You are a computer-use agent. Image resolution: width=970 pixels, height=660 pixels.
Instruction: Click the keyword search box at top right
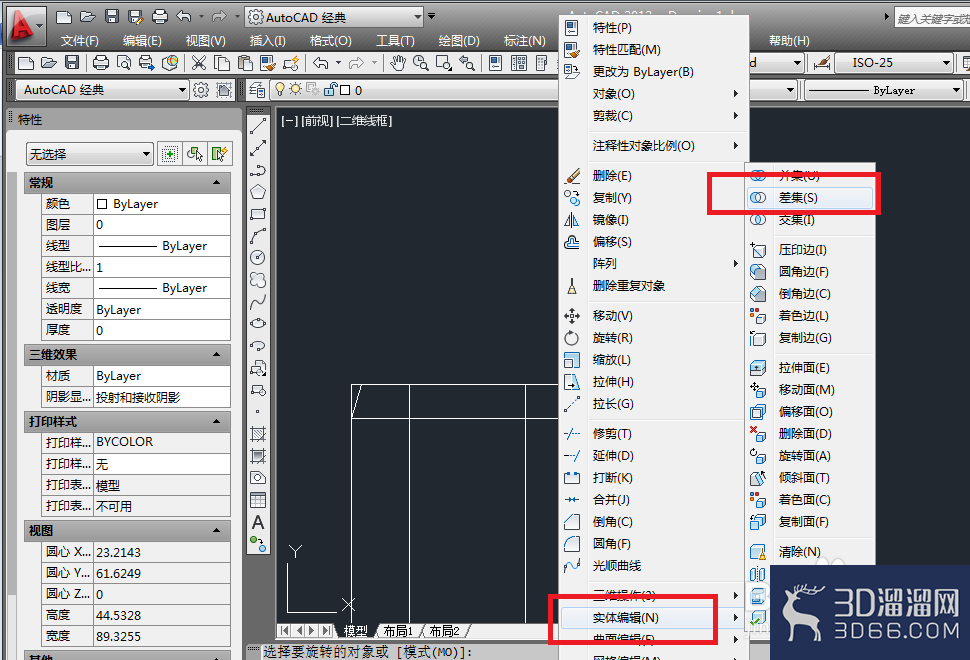point(932,19)
